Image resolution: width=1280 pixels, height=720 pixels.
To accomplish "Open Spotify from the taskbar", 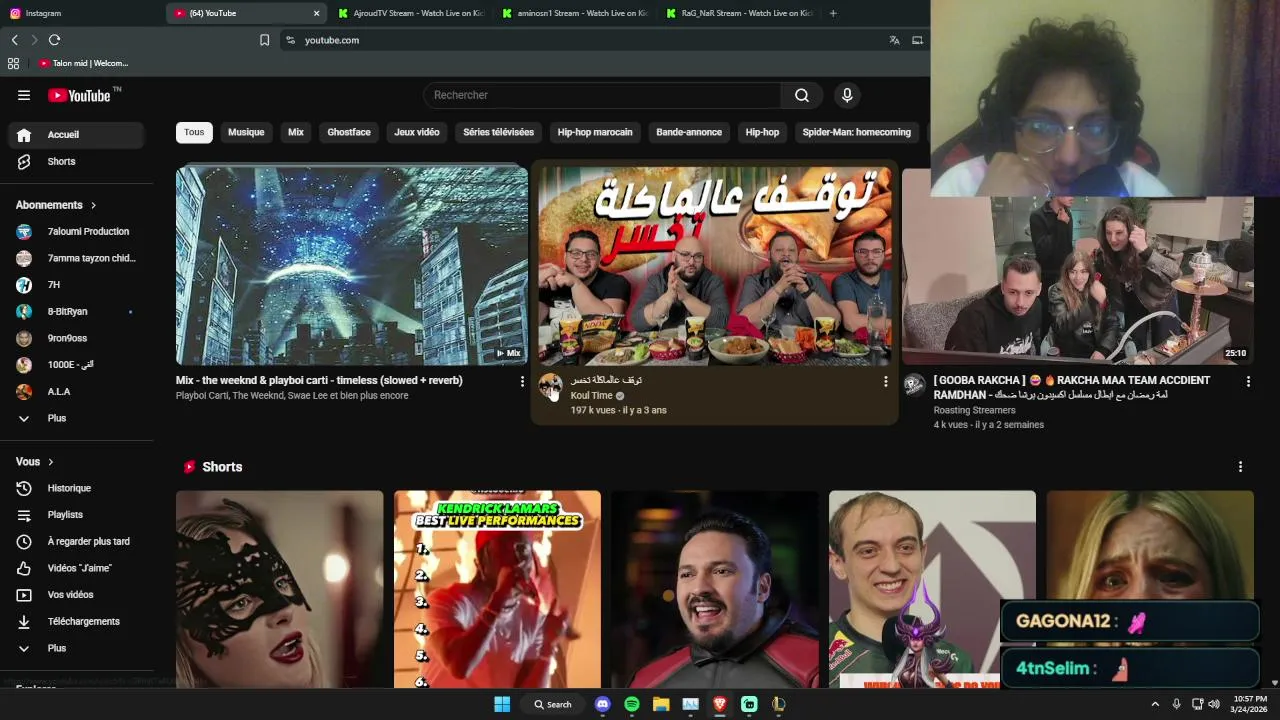I will click(632, 704).
